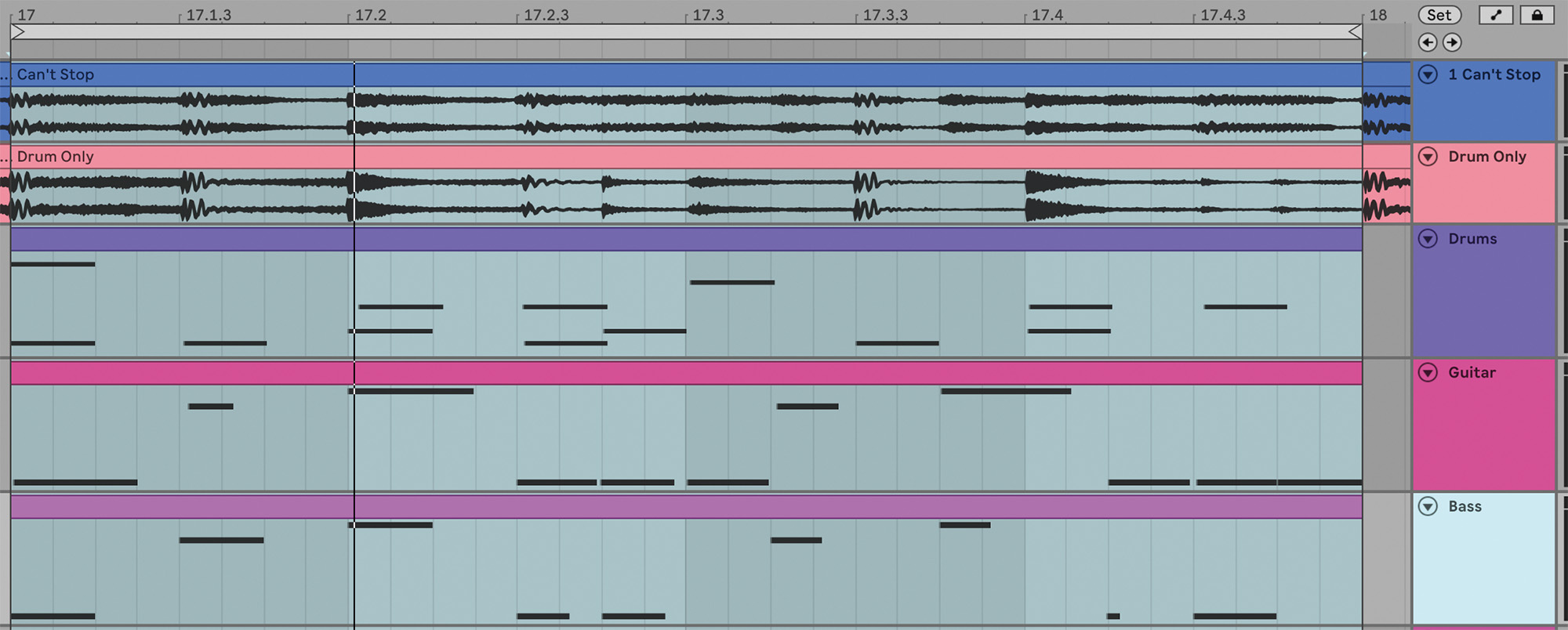Fold the Guitar track with its triangle
Screen dimensions: 1568x630
[1428, 373]
